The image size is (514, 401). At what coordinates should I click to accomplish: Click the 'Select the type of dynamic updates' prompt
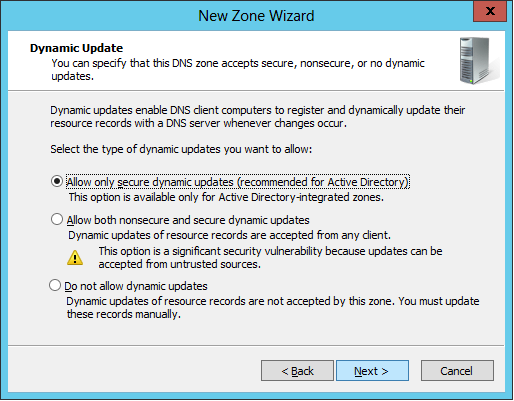click(x=181, y=149)
